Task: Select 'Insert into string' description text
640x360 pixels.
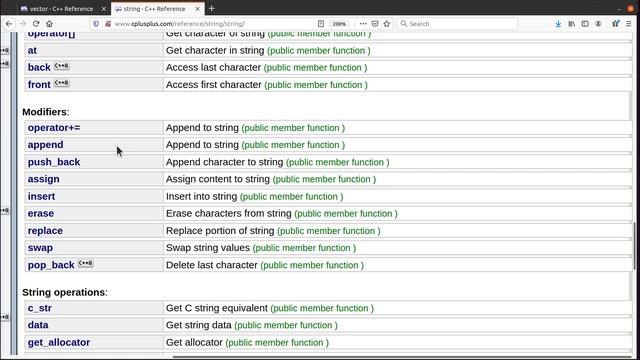Action: point(201,196)
